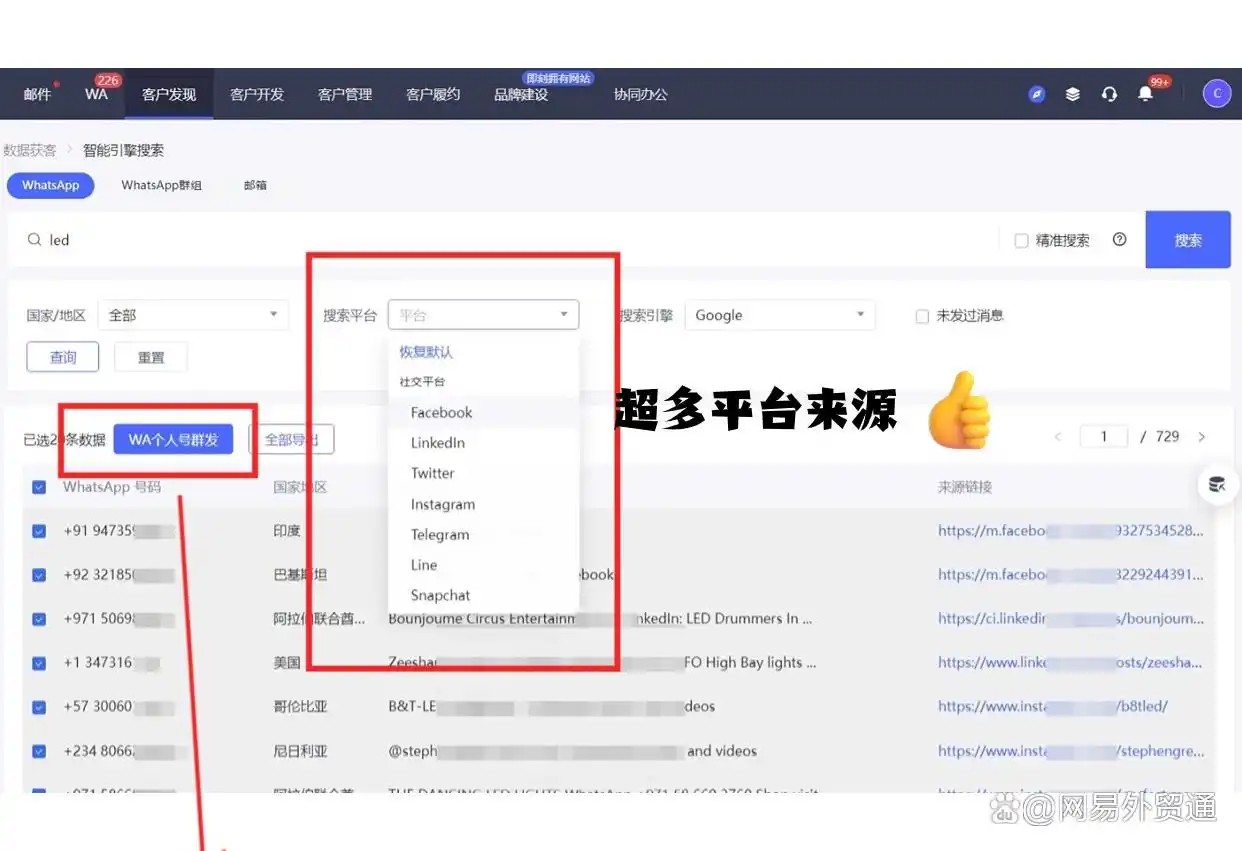Click the 印度 country cell
The width and height of the screenshot is (1242, 851).
point(287,531)
